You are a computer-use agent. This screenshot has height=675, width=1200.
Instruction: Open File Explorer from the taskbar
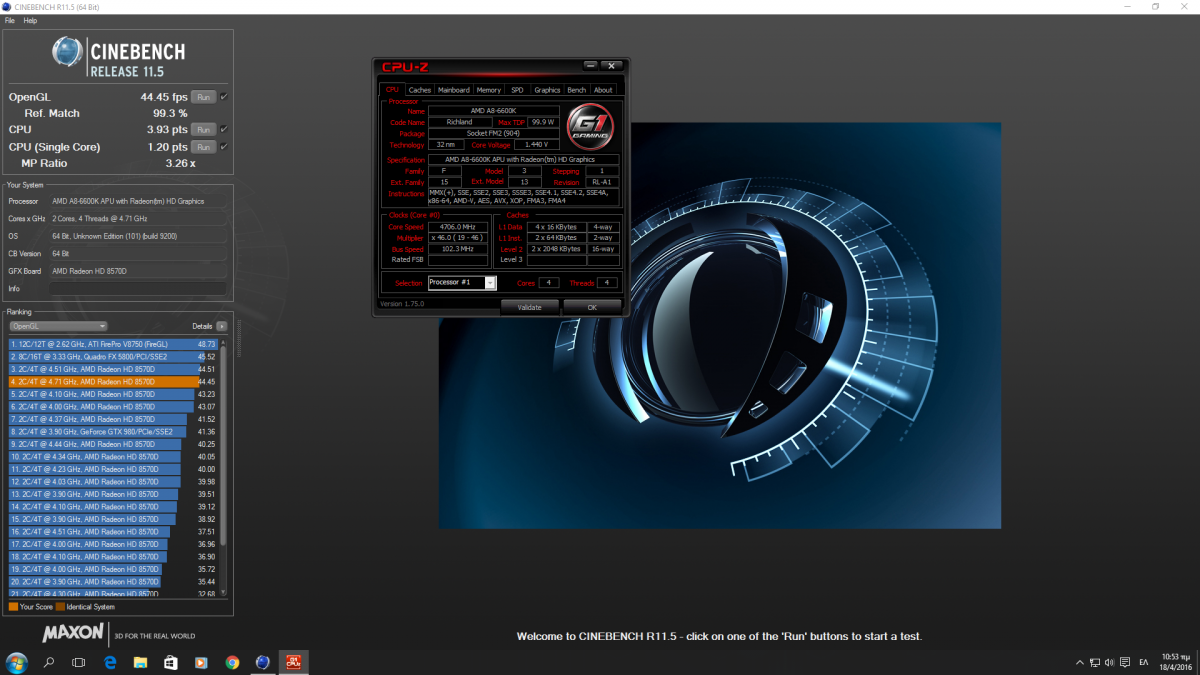point(140,662)
